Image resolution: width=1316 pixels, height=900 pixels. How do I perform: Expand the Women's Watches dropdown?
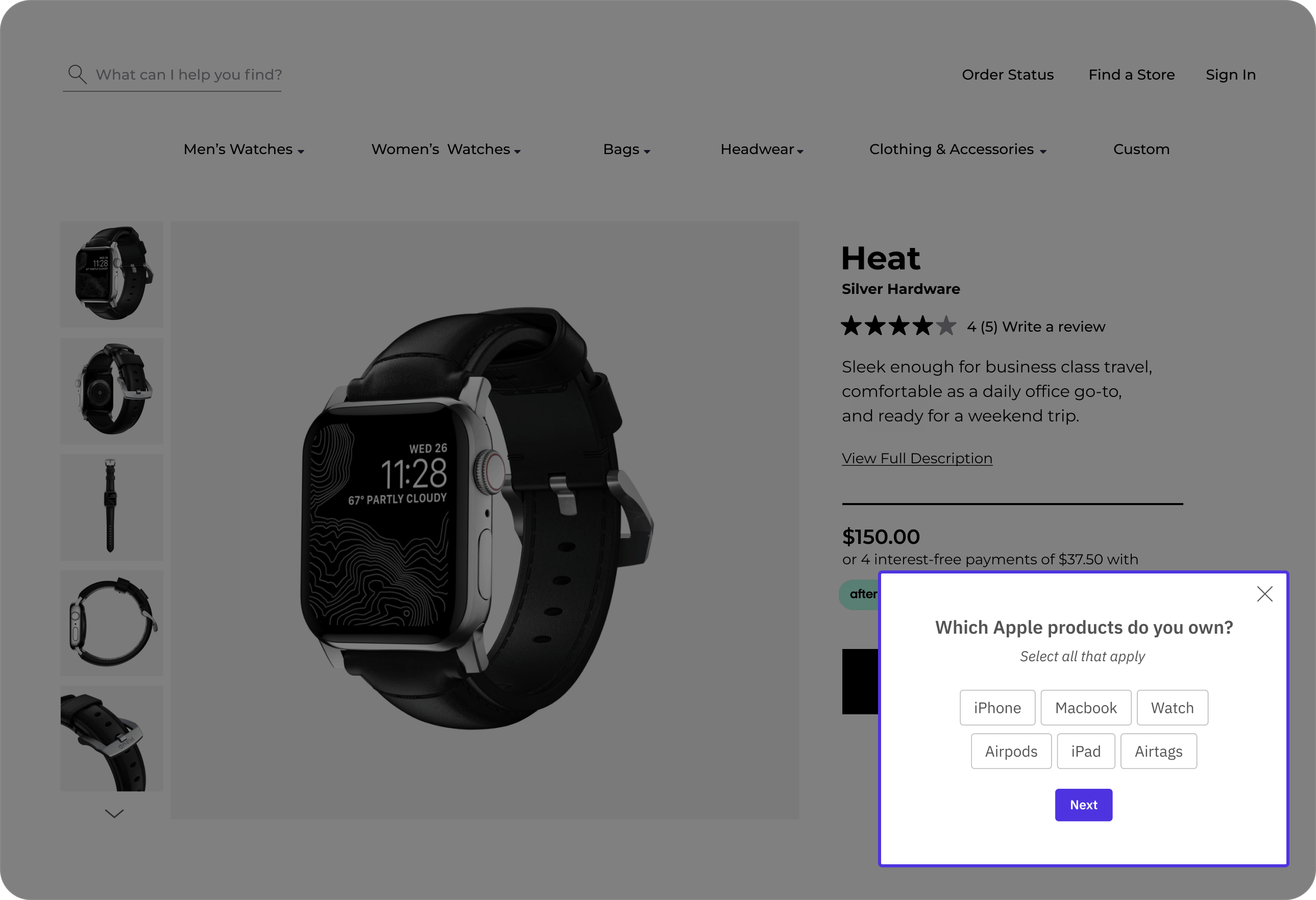coord(446,149)
